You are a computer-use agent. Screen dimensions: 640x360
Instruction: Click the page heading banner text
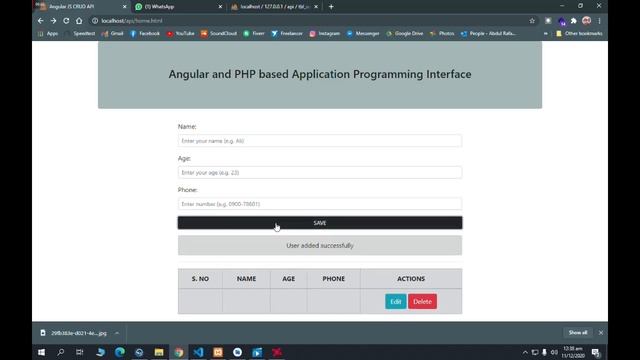(x=320, y=74)
